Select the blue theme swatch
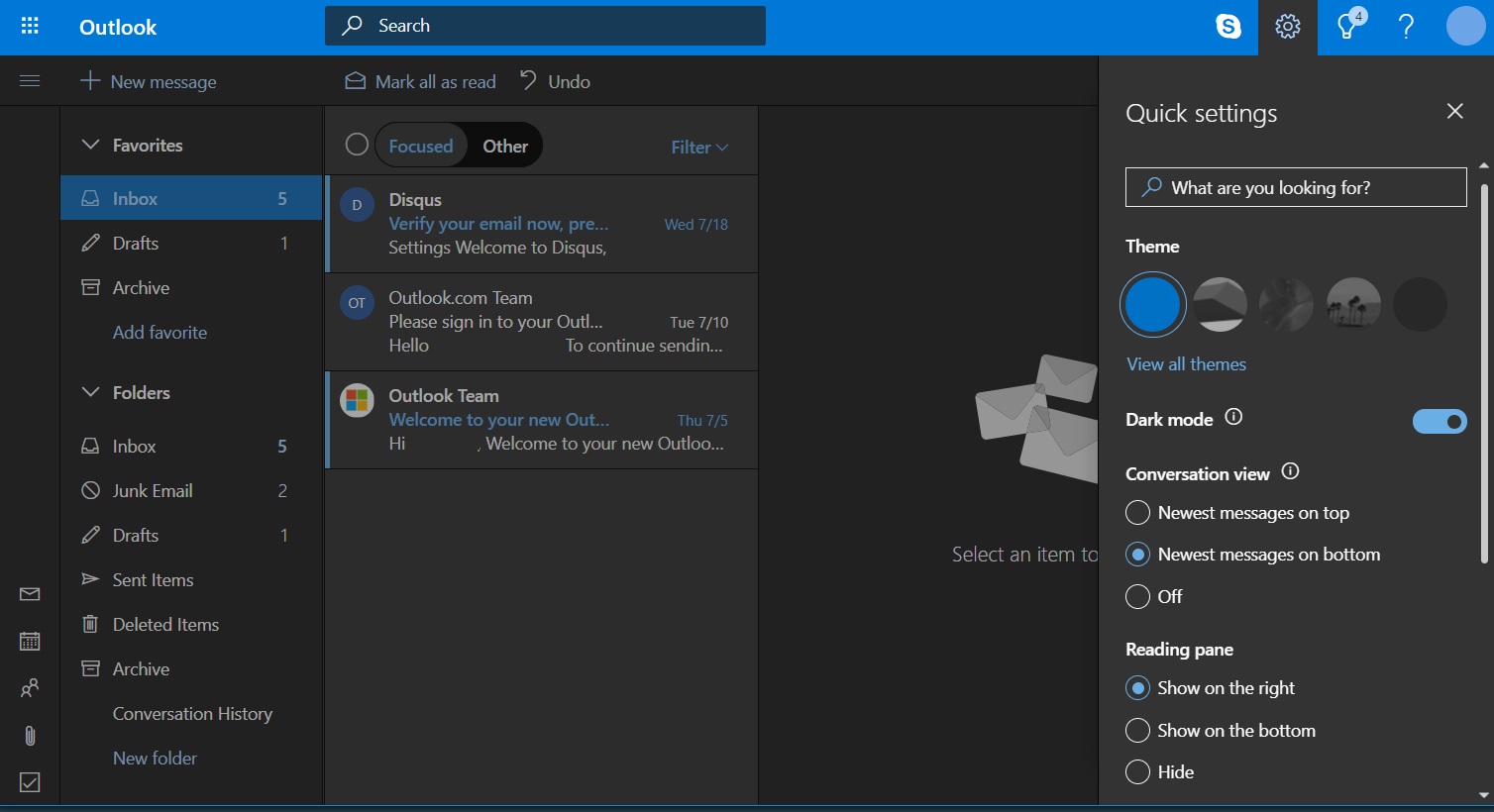 tap(1152, 304)
